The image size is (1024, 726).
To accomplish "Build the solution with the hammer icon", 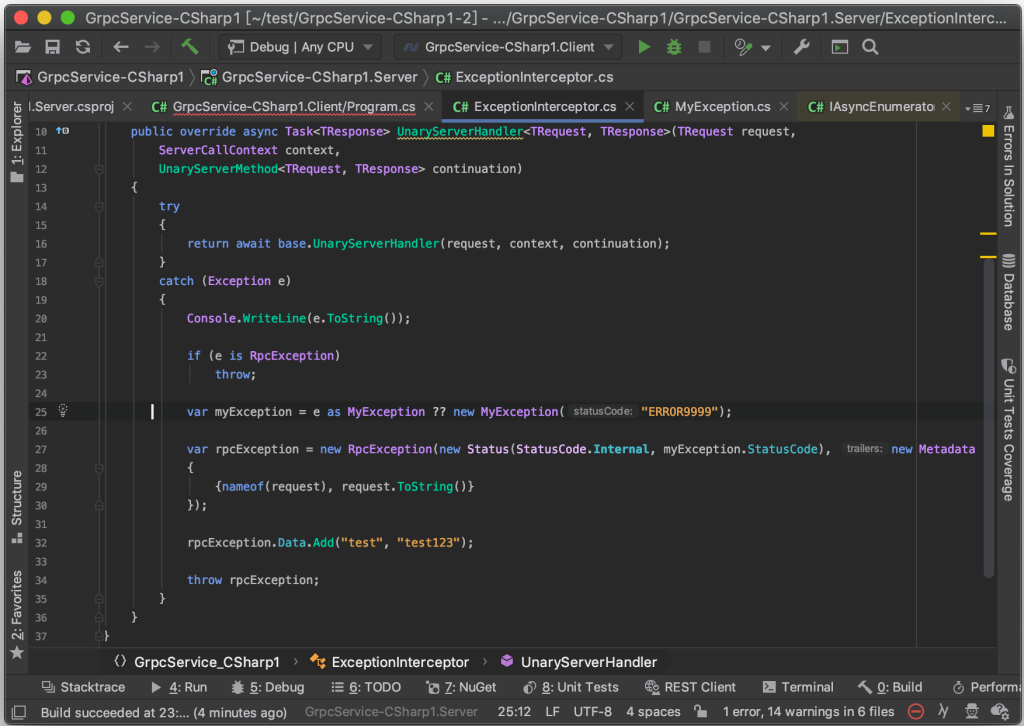I will [189, 47].
